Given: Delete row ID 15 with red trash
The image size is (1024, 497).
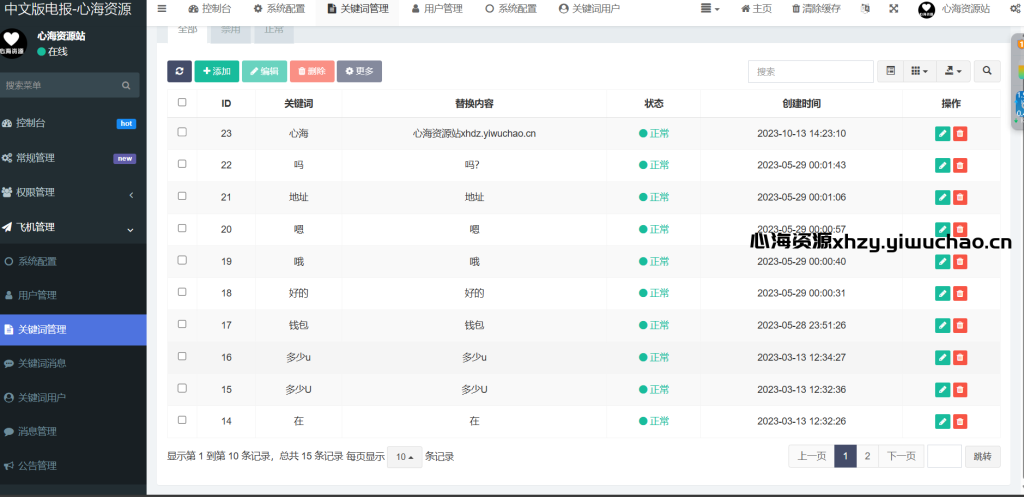Looking at the screenshot, I should coord(959,389).
